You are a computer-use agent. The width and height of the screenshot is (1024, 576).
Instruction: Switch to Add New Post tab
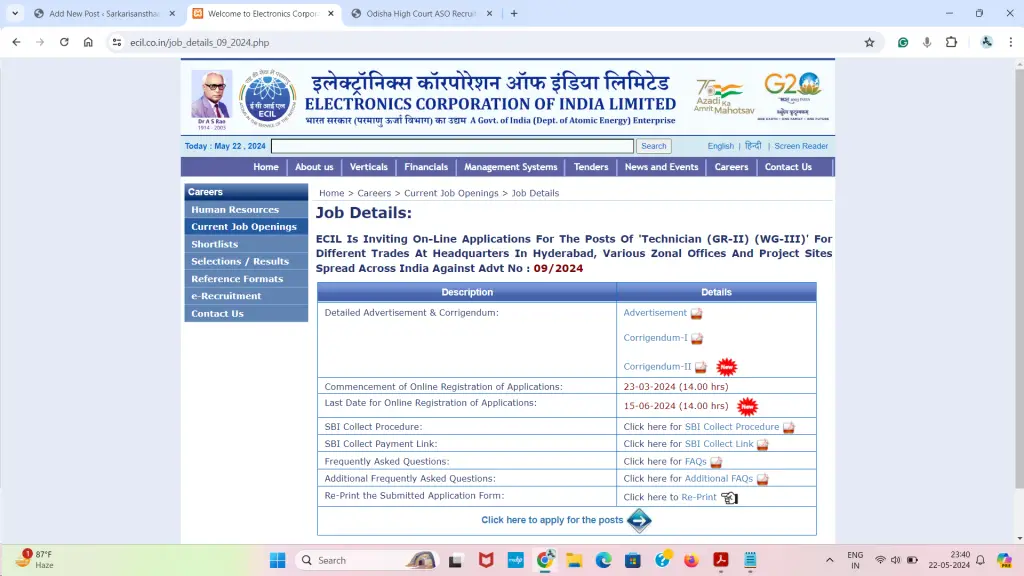104,13
